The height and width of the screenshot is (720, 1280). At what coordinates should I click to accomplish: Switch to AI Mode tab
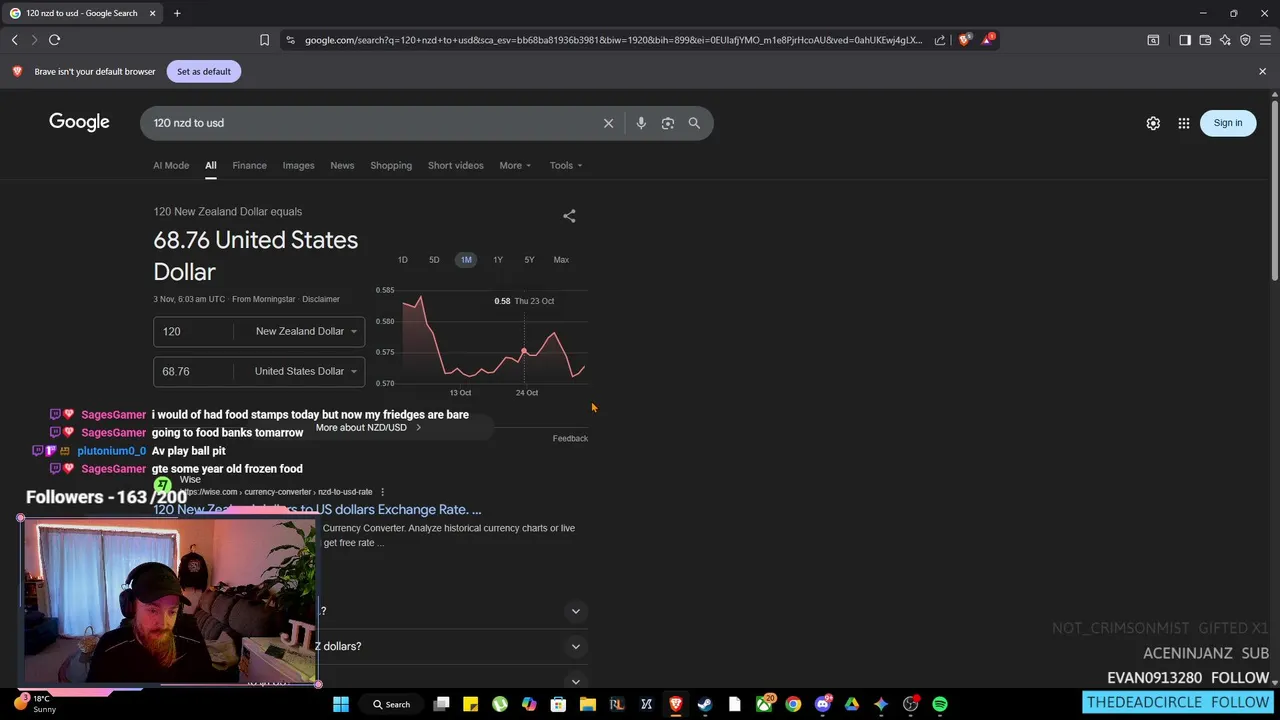pyautogui.click(x=171, y=166)
